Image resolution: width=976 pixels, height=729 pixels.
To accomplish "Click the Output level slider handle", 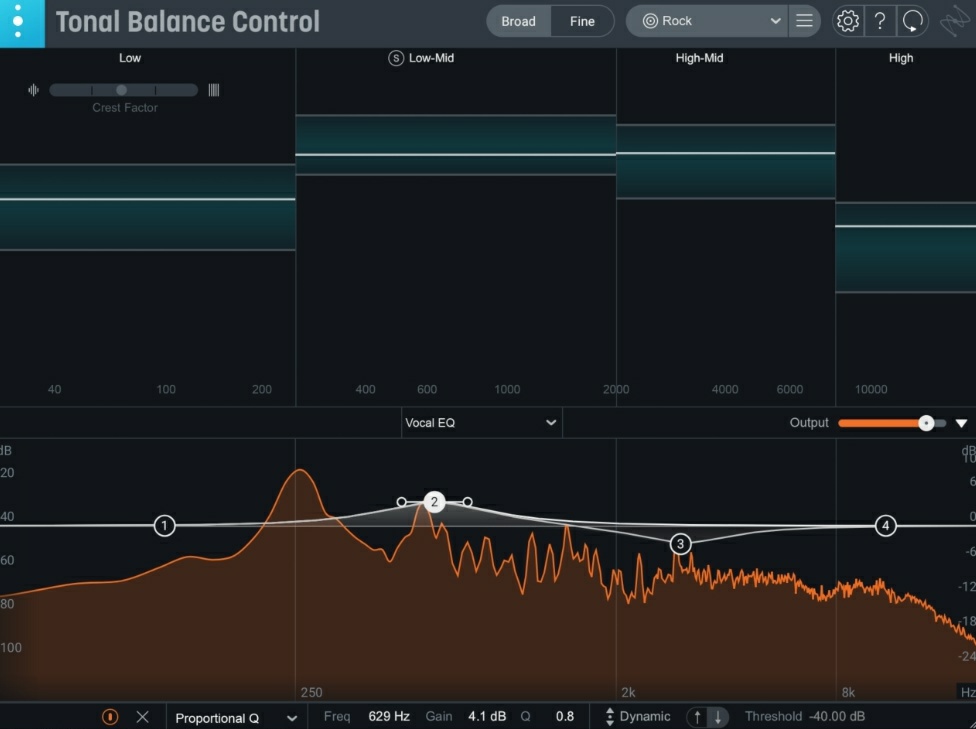I will pyautogui.click(x=926, y=423).
